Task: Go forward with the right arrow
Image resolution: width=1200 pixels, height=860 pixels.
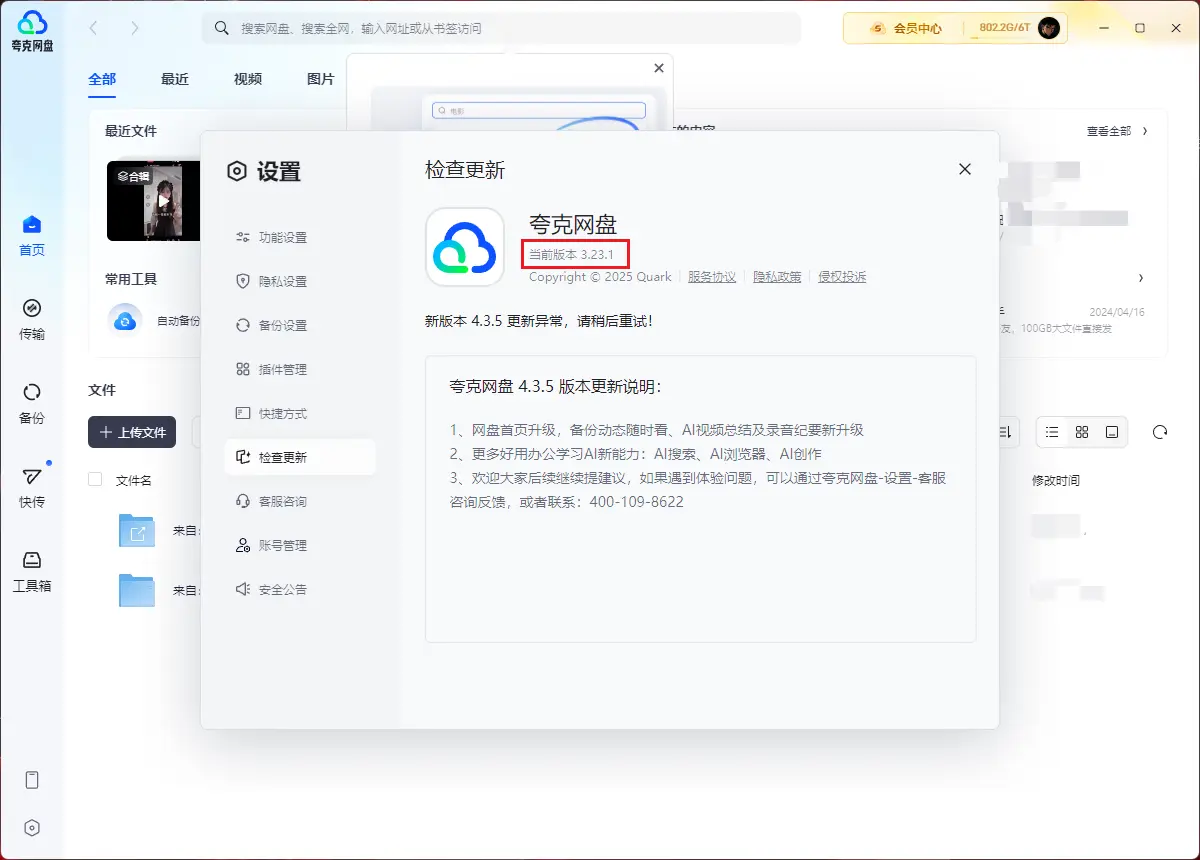Action: click(x=135, y=28)
